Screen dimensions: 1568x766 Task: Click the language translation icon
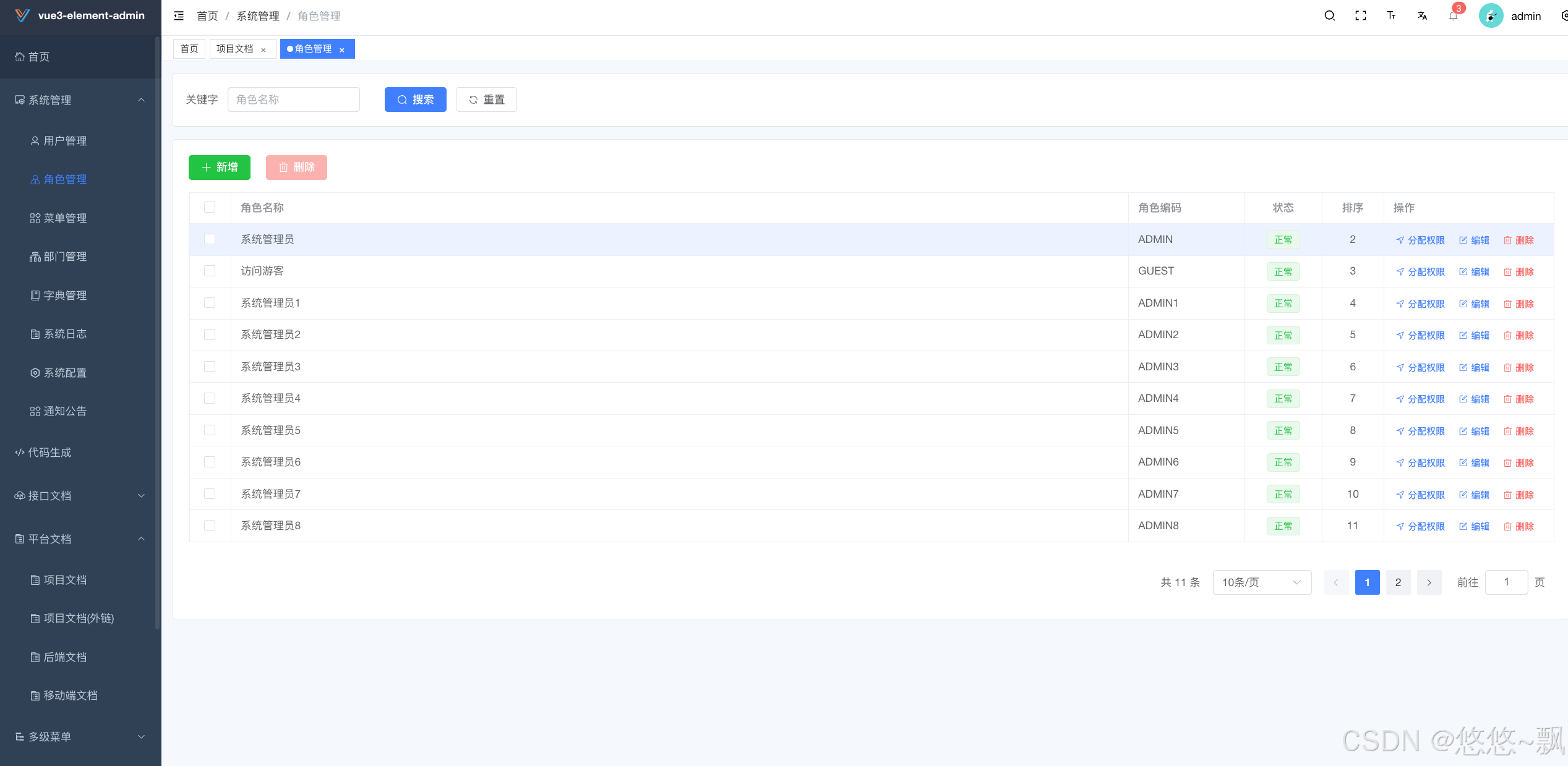tap(1422, 16)
